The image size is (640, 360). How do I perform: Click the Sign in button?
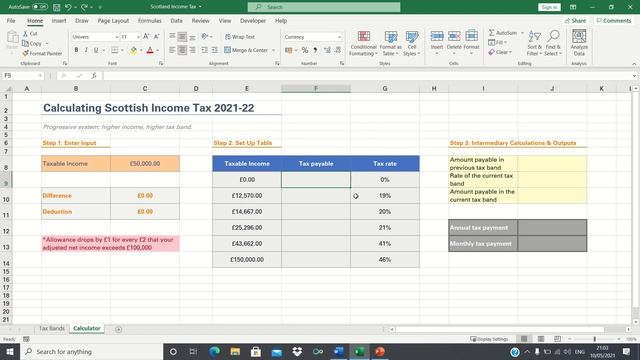click(x=549, y=7)
